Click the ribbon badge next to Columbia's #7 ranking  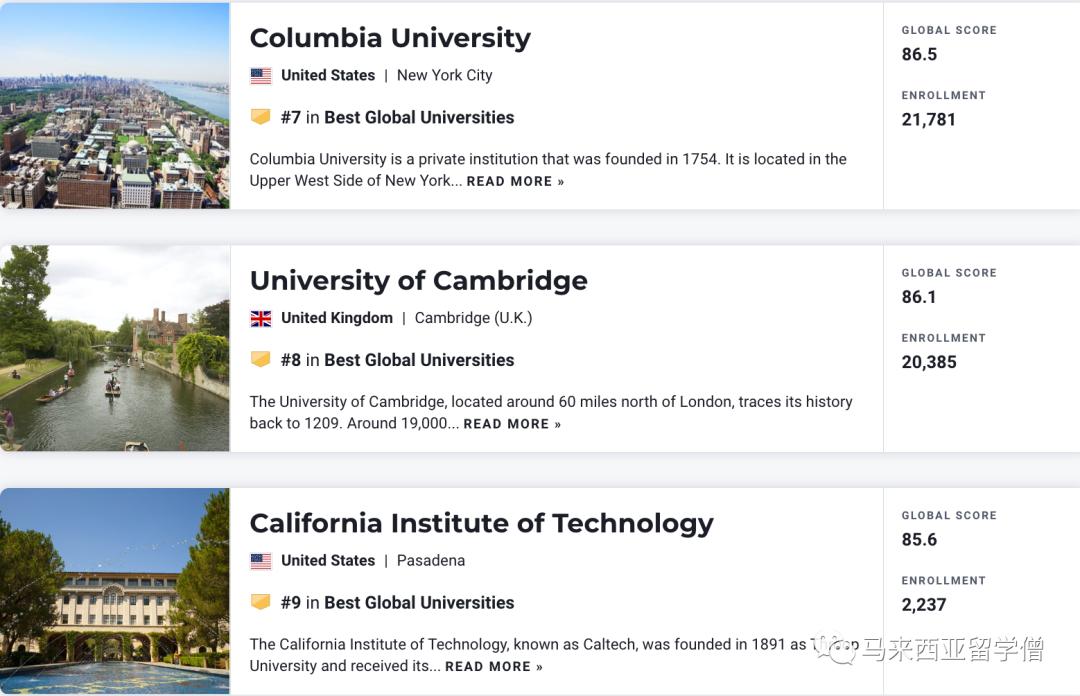(262, 117)
